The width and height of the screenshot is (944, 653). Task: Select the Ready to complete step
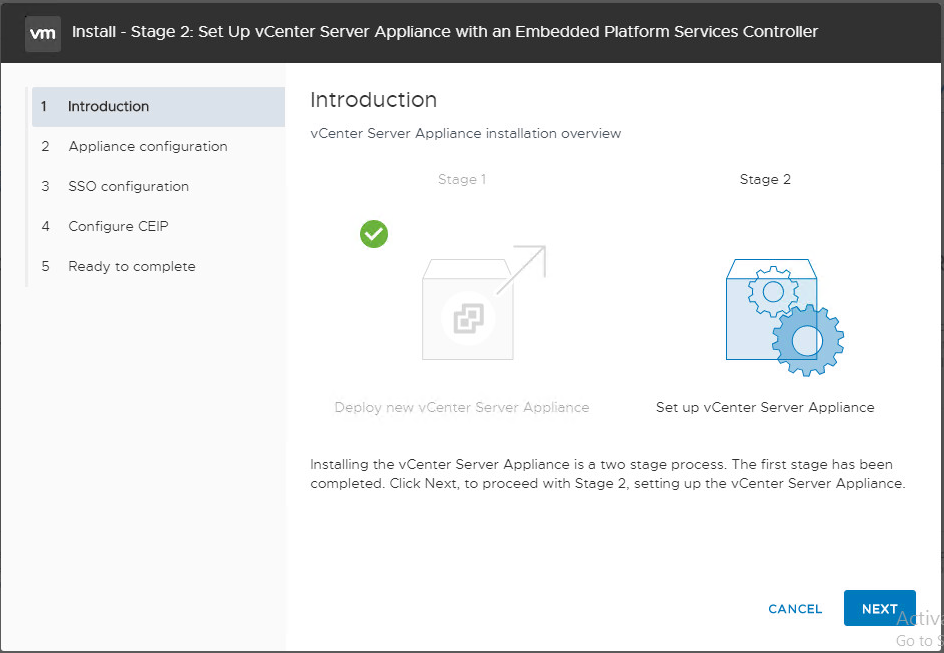pos(132,267)
